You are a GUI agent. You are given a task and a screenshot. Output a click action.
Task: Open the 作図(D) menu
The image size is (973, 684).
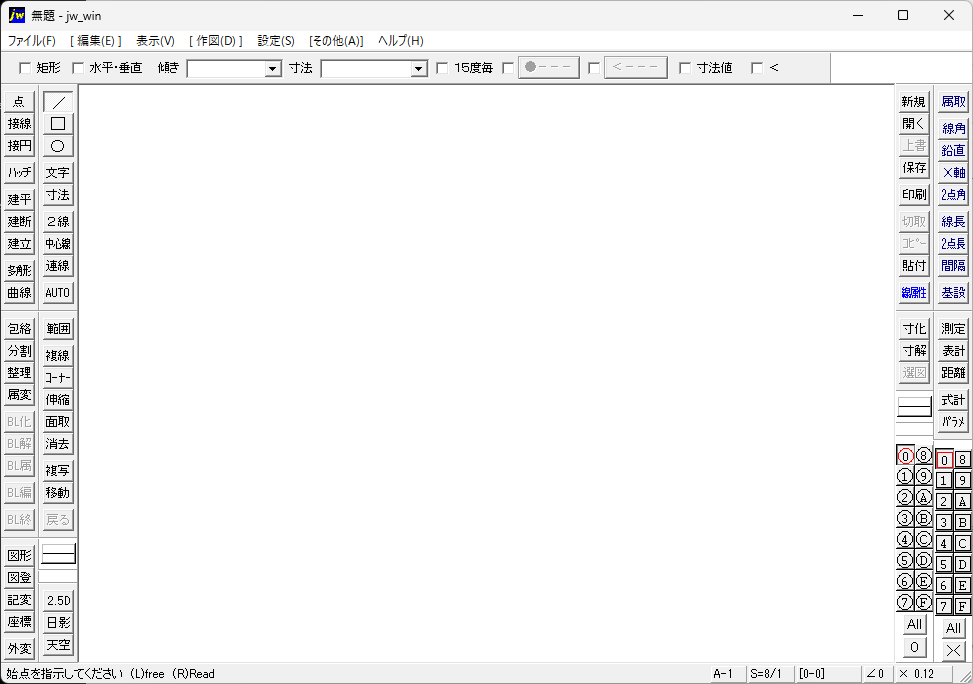216,41
